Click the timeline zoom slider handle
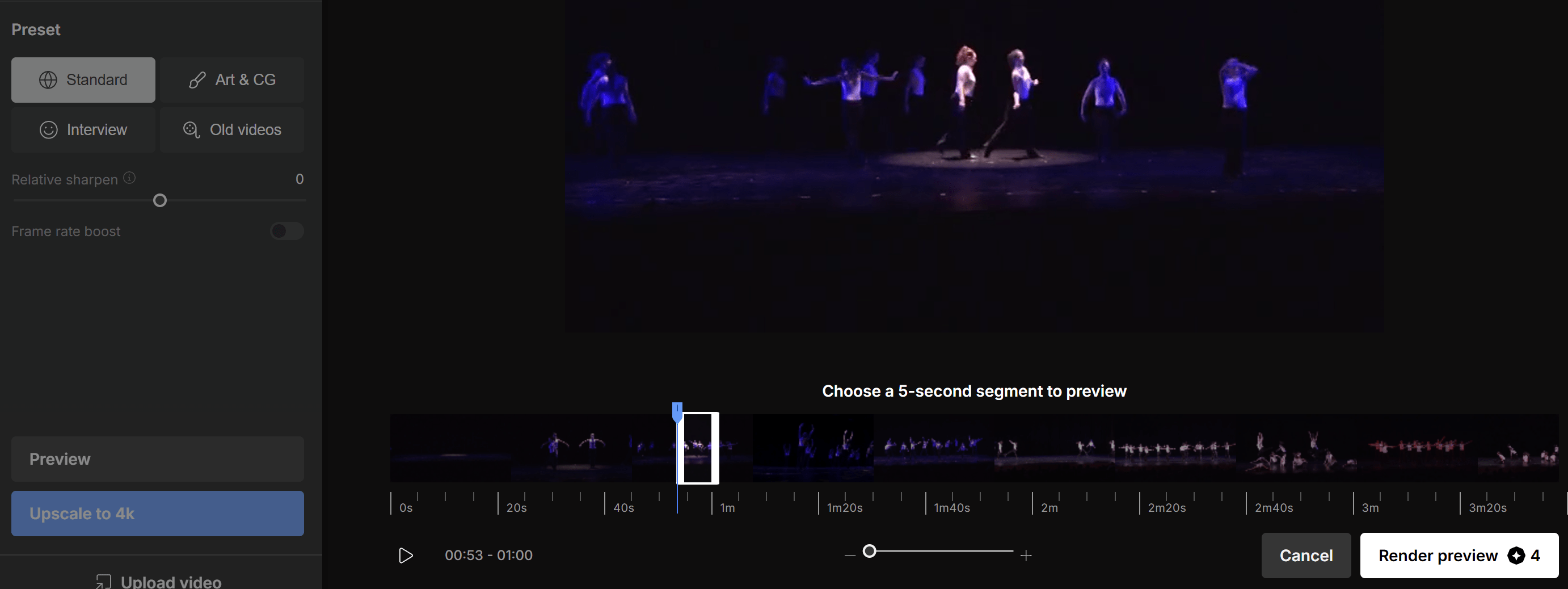Image resolution: width=1568 pixels, height=589 pixels. (870, 551)
